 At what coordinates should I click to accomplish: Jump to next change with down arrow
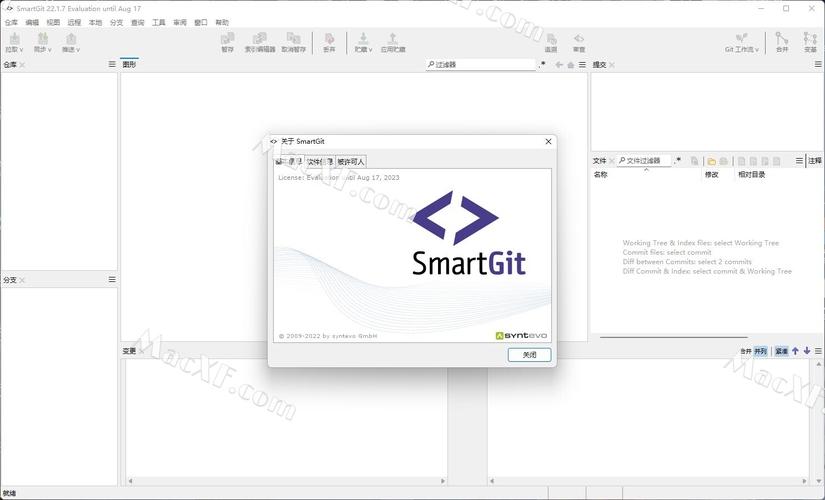point(807,351)
